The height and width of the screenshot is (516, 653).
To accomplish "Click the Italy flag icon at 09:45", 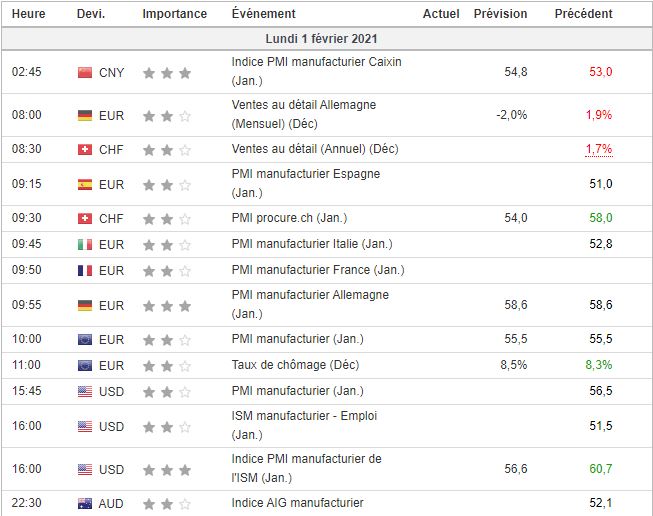I will (85, 244).
